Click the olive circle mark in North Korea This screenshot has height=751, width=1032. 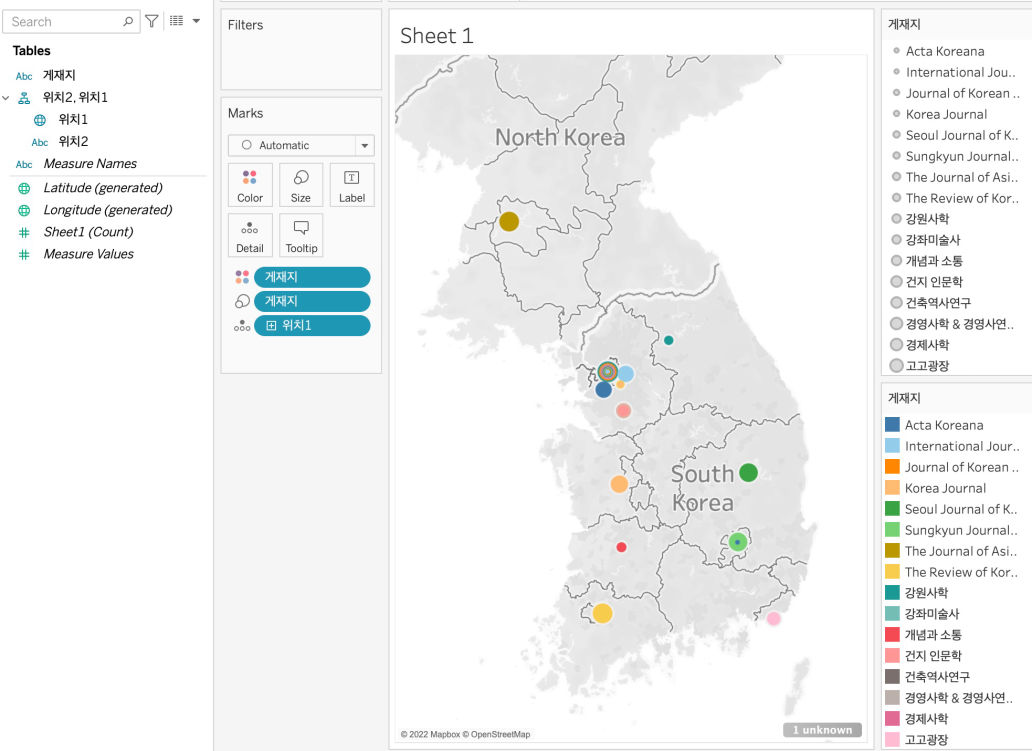click(x=509, y=222)
